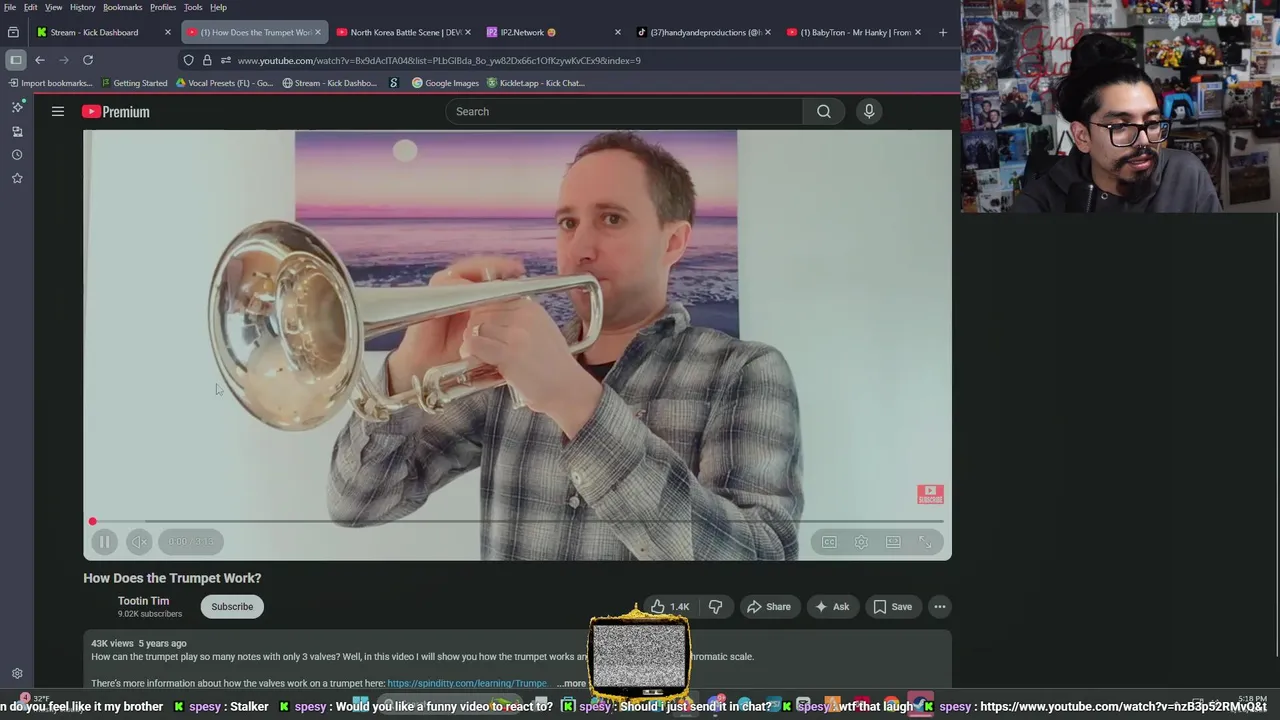
Task: Toggle the browser sidebar panel button
Action: tap(15, 60)
